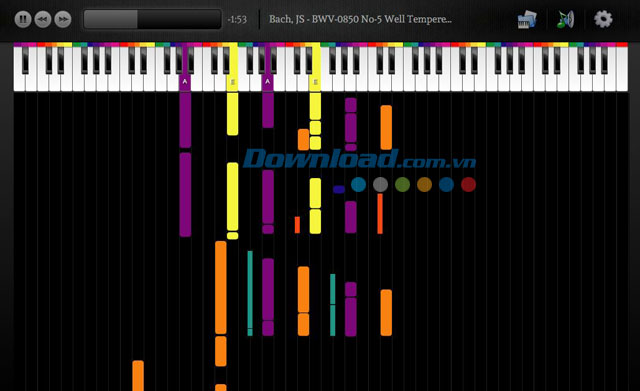Image resolution: width=640 pixels, height=391 pixels.
Task: Click the song progress bar
Action: (x=153, y=19)
